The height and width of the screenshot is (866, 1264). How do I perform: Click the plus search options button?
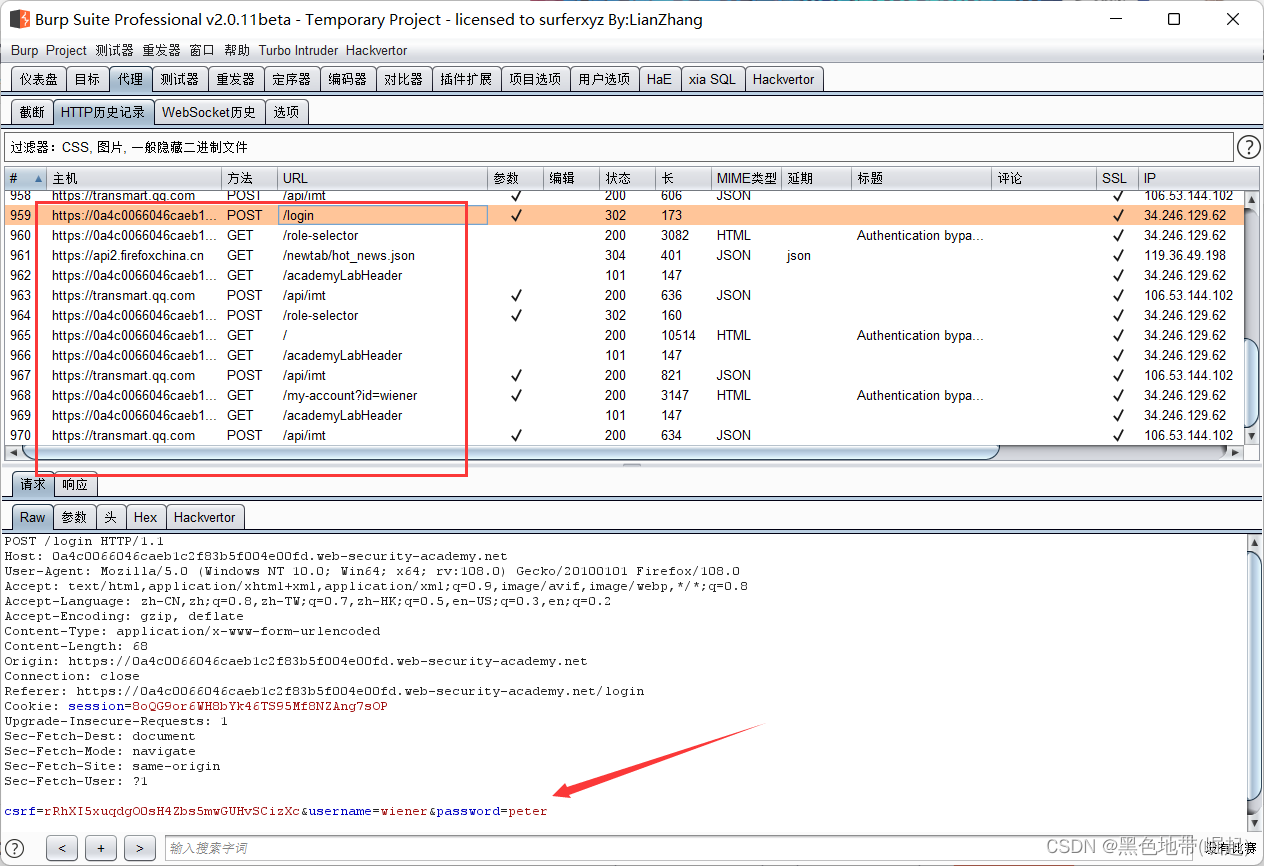click(101, 848)
